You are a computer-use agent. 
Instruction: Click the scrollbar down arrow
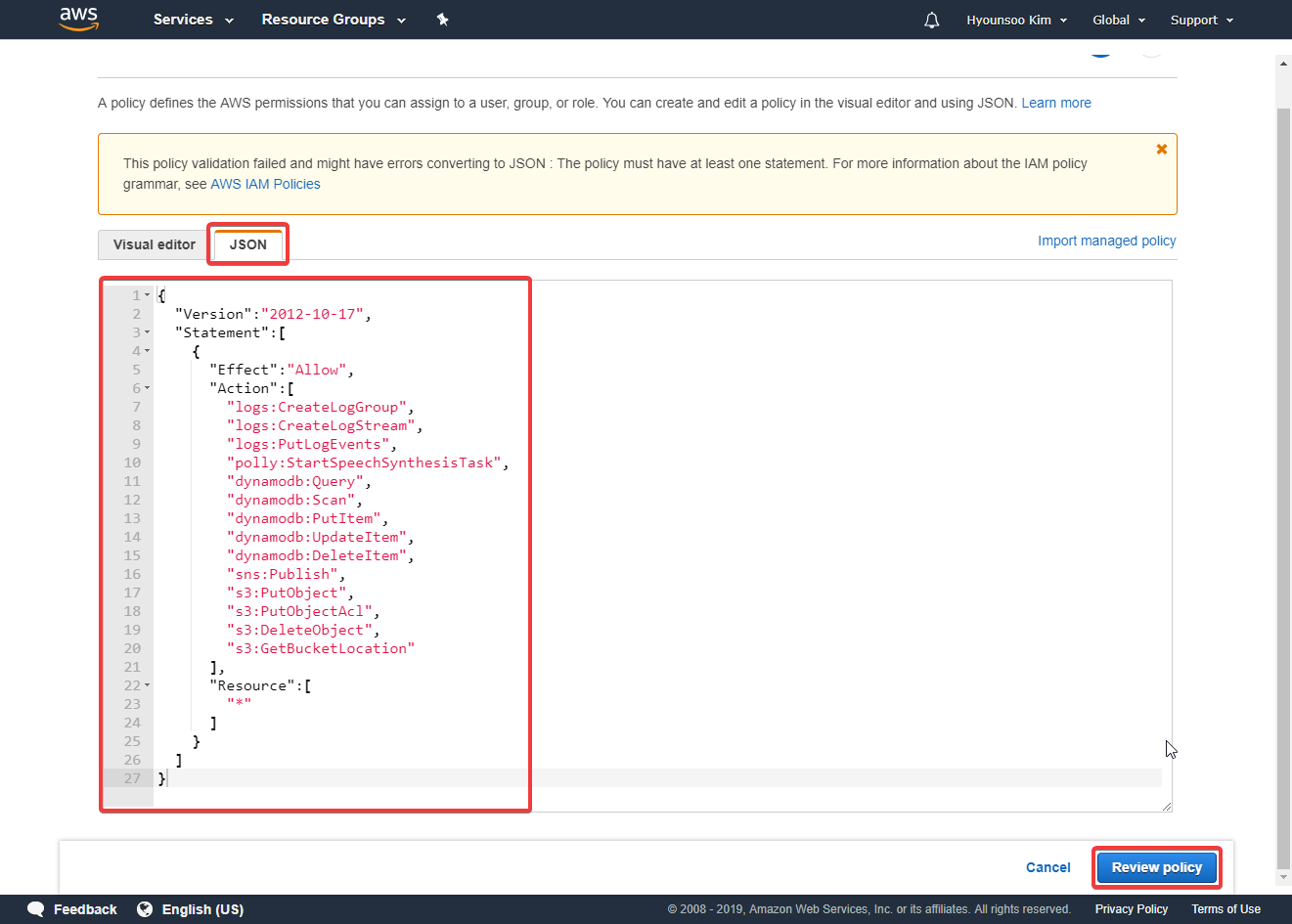click(1284, 876)
